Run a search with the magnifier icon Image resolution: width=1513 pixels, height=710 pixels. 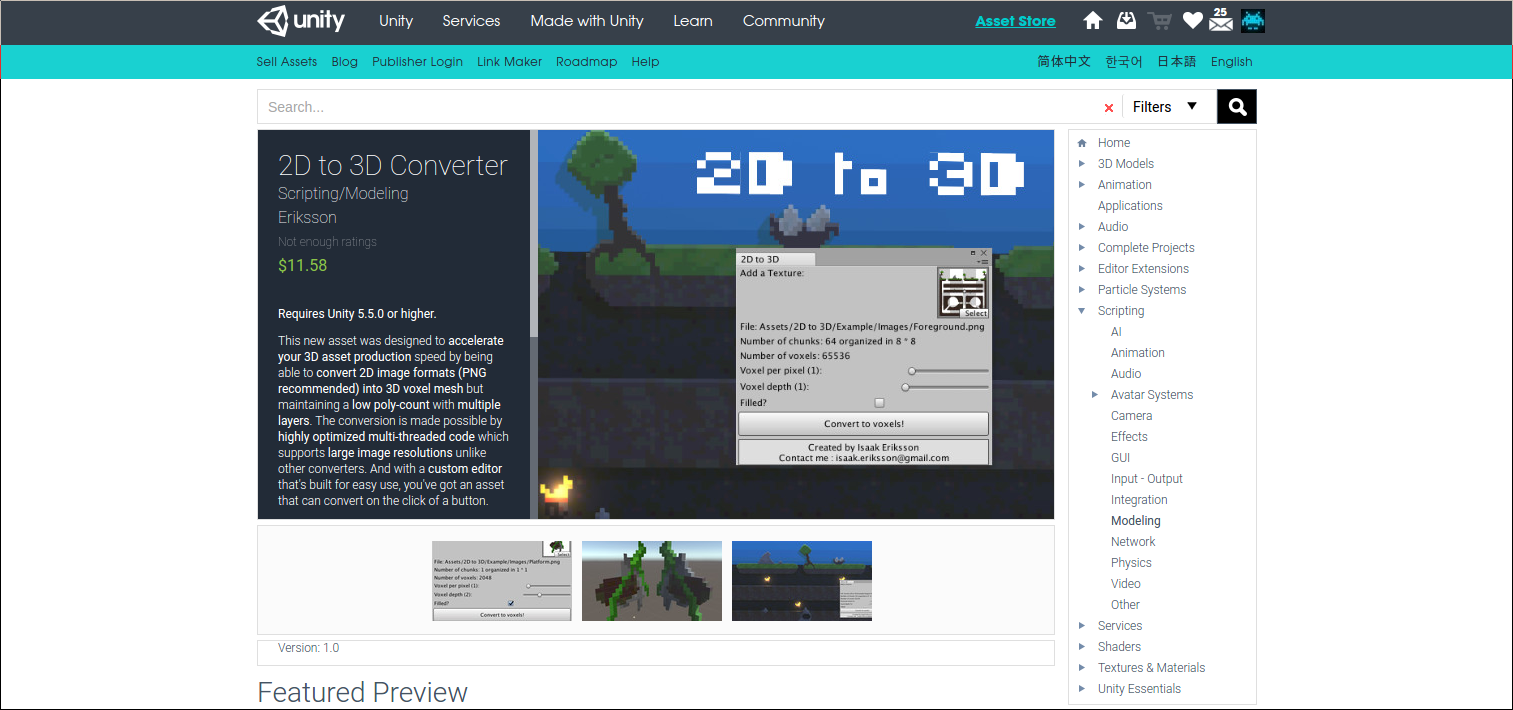click(x=1236, y=106)
